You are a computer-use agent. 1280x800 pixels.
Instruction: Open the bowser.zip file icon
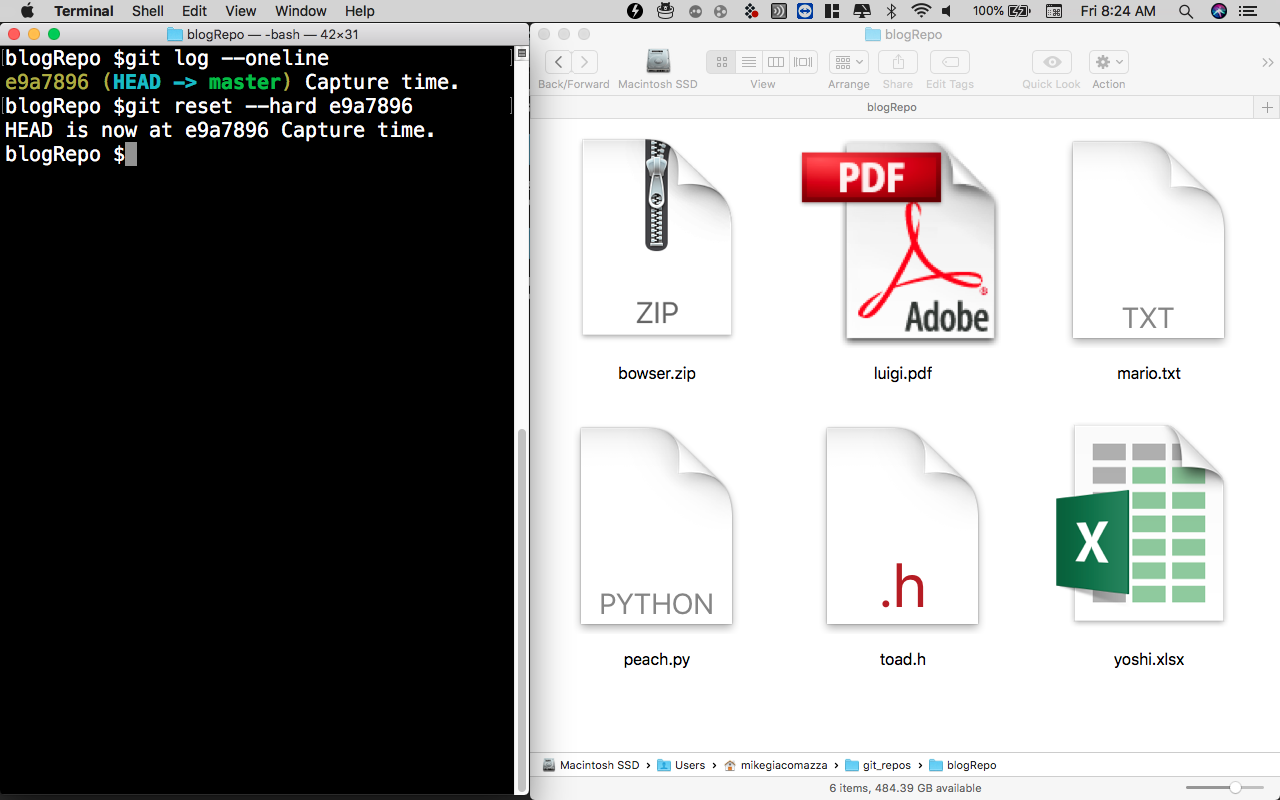(x=656, y=238)
